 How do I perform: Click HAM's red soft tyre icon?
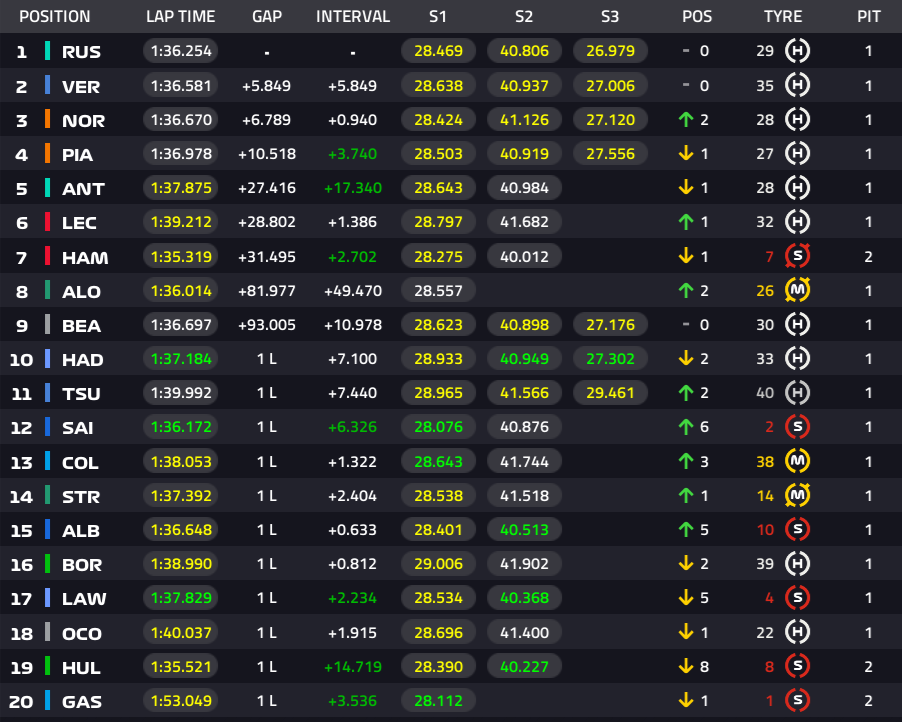click(x=797, y=256)
